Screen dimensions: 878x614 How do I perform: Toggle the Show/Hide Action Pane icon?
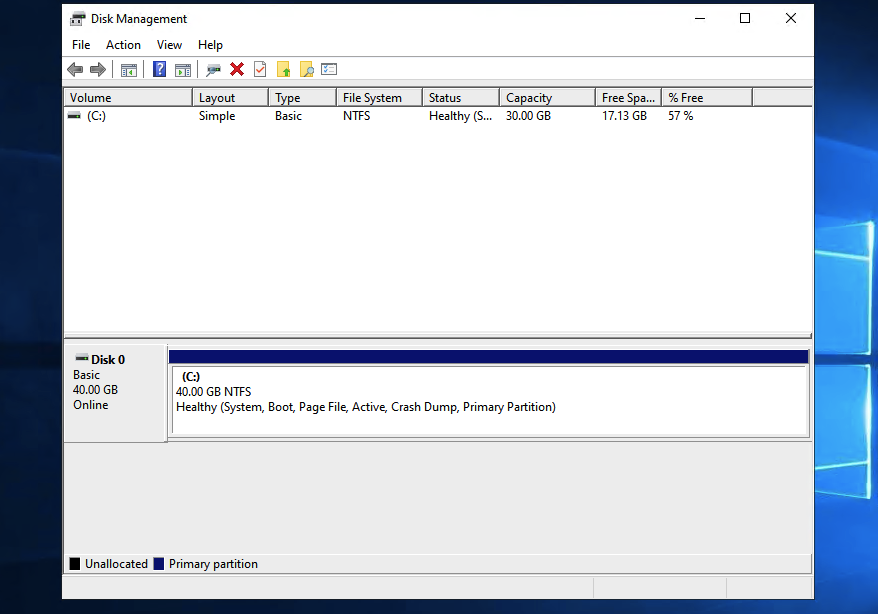(x=183, y=69)
